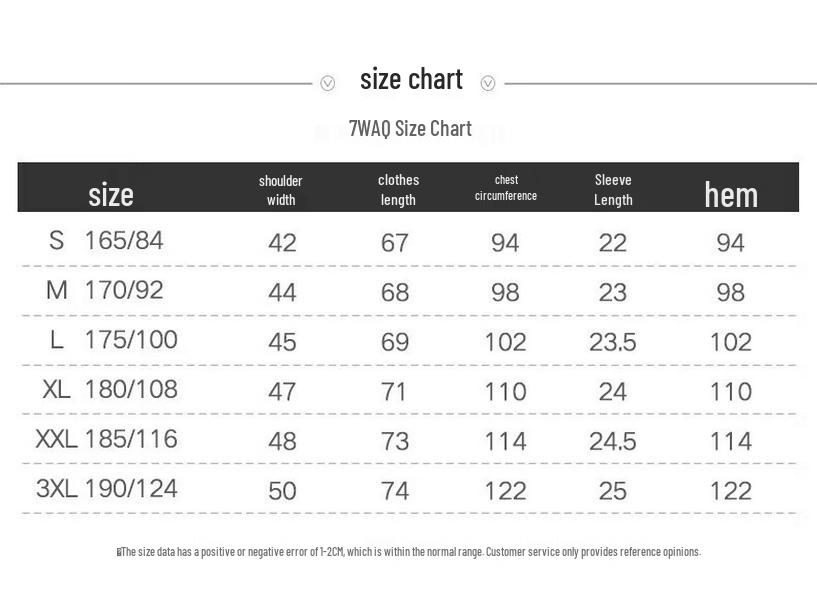The image size is (817, 613).
Task: Select the M 170/92 size row label
Action: click(105, 290)
